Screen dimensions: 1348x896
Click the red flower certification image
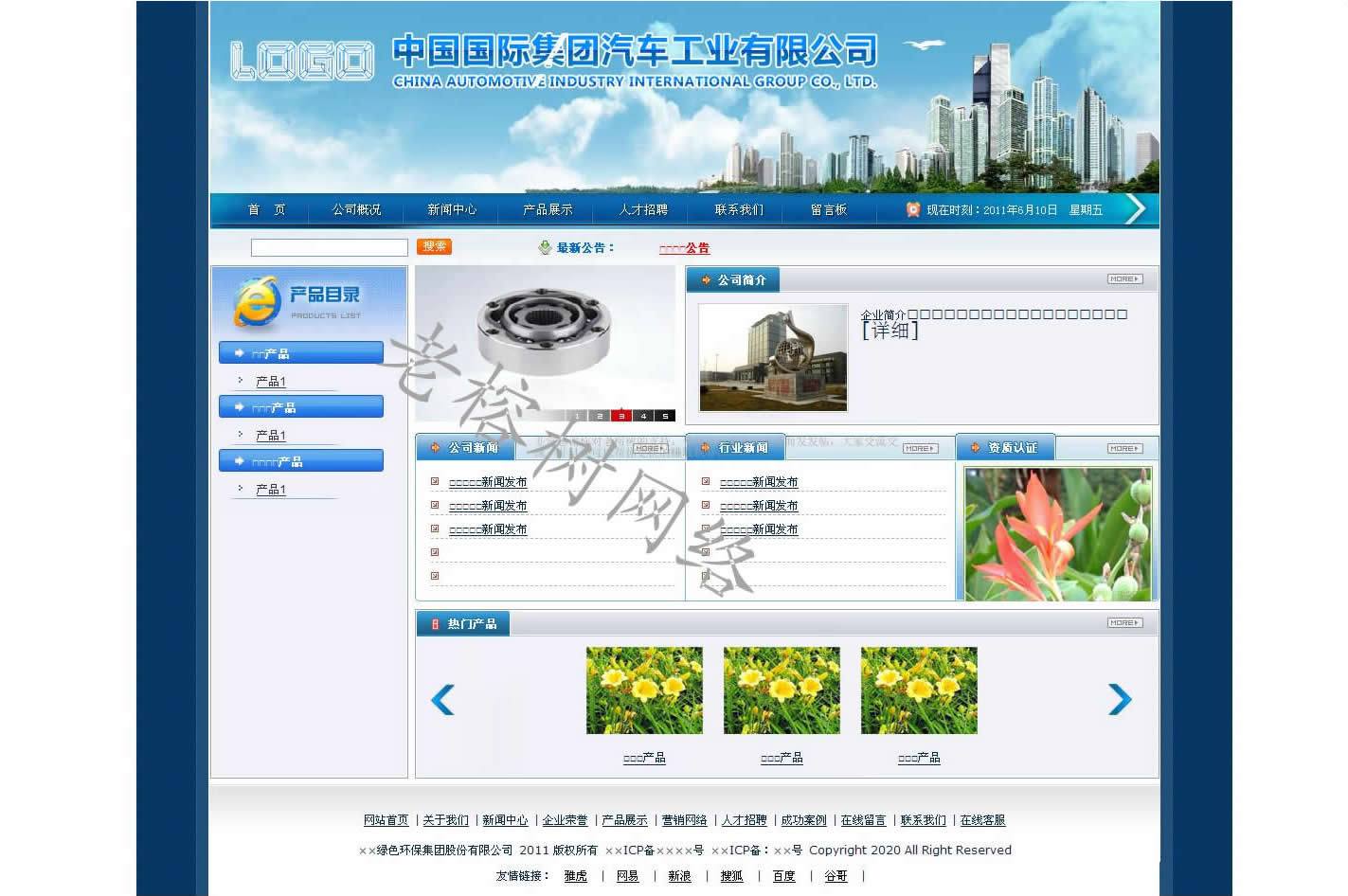pos(1058,533)
